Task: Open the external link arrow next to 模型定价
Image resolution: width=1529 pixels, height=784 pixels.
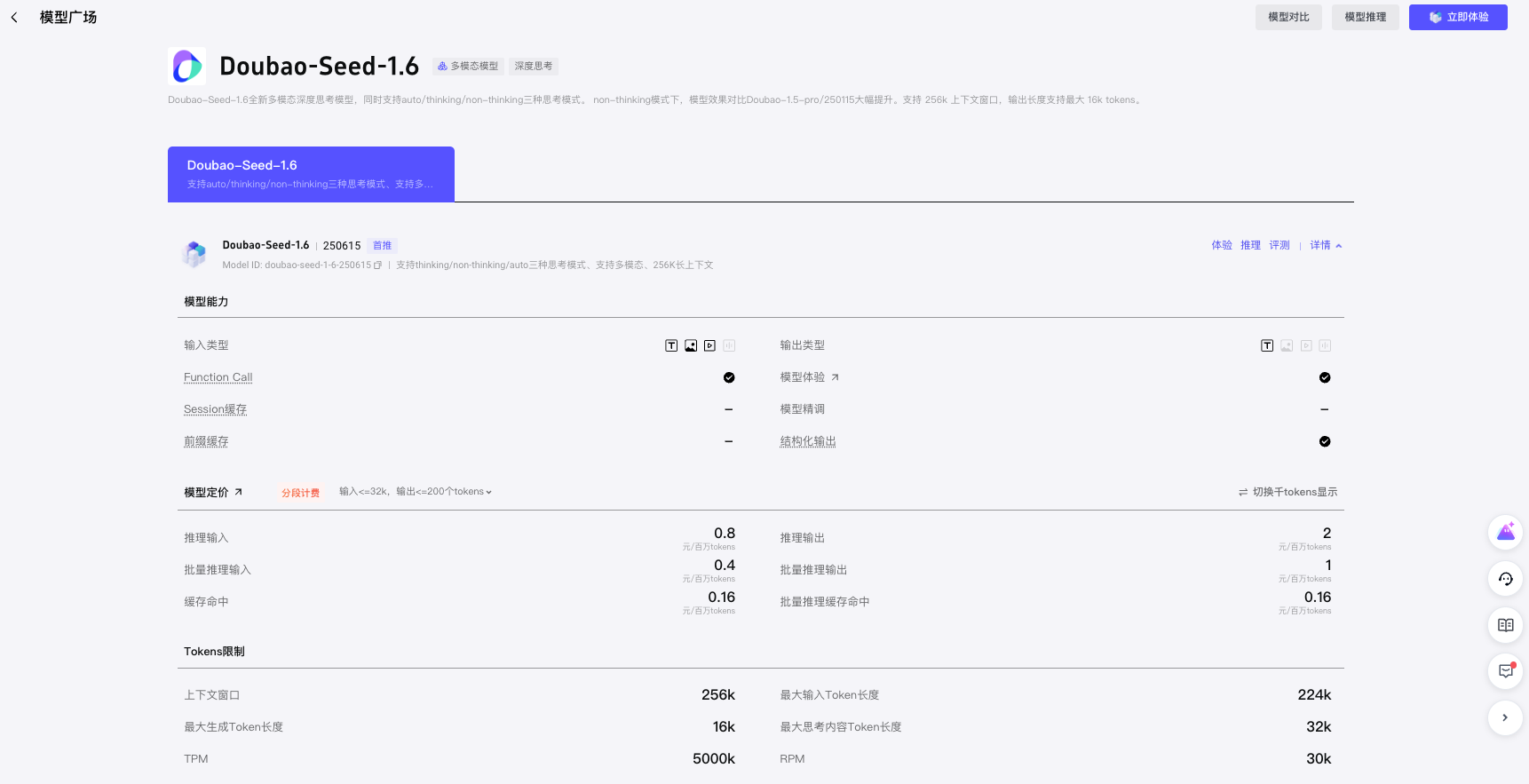Action: tap(238, 492)
